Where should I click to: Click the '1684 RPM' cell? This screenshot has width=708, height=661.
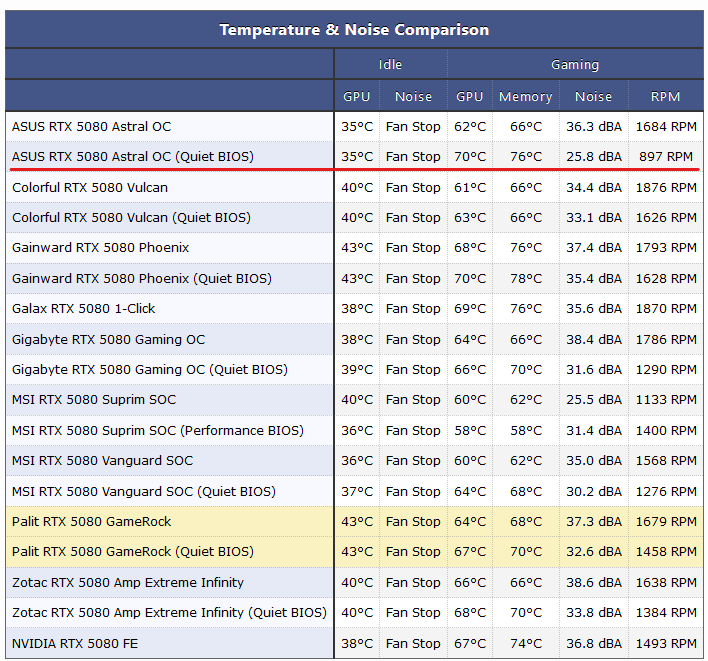[x=666, y=126]
